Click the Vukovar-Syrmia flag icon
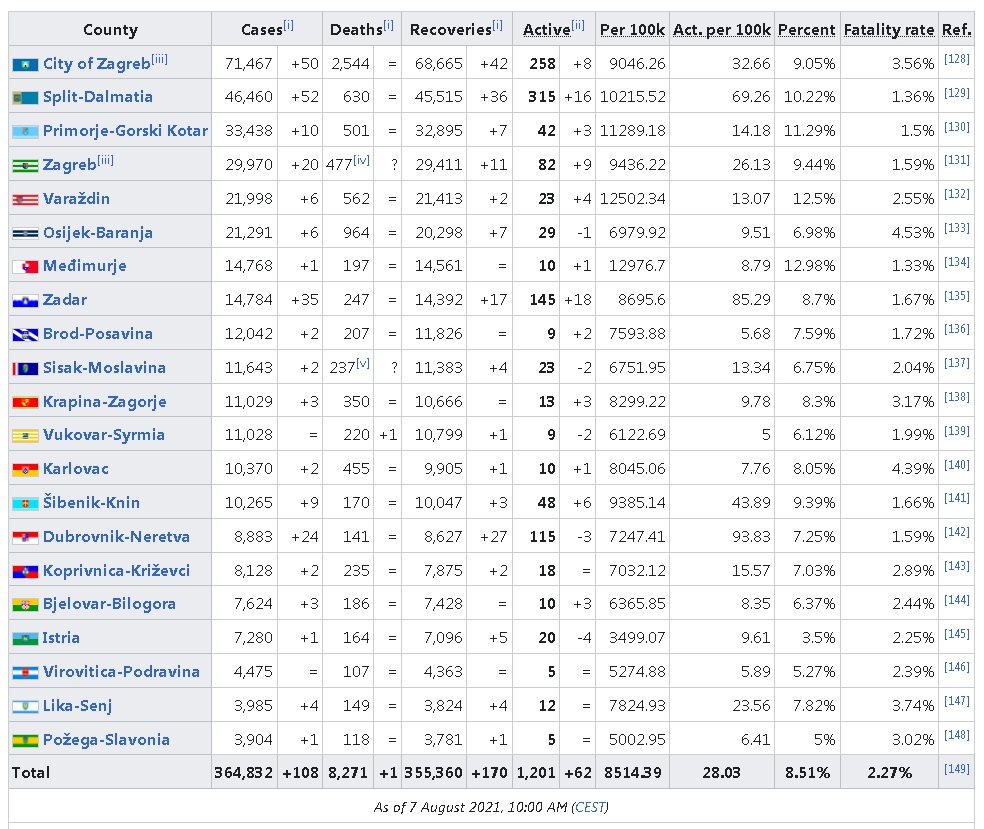984x829 pixels. point(25,436)
